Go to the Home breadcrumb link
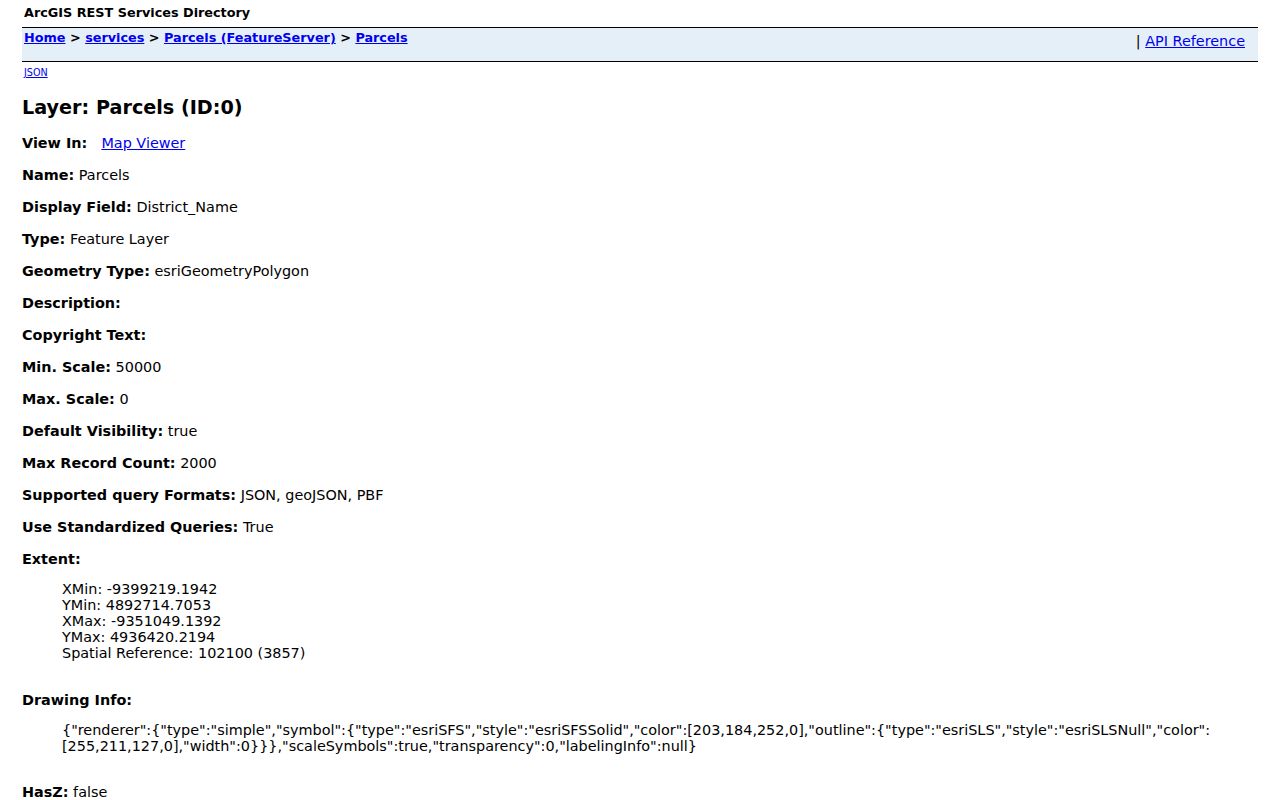 pos(44,38)
